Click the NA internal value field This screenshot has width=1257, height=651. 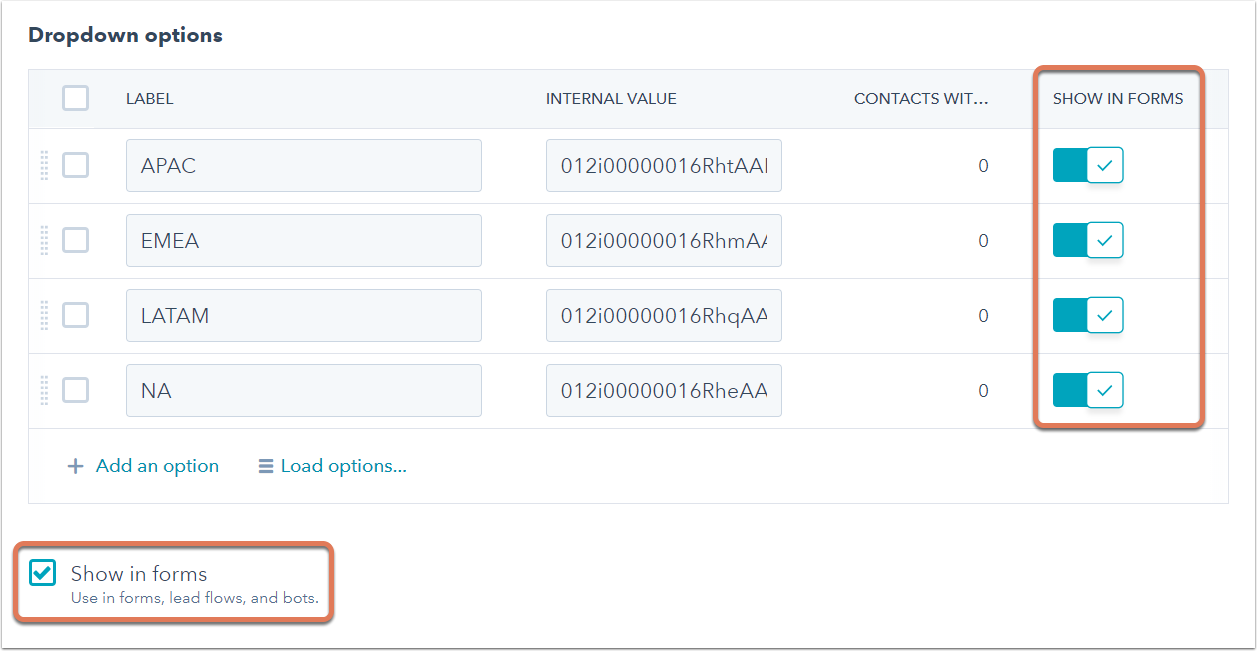663,390
